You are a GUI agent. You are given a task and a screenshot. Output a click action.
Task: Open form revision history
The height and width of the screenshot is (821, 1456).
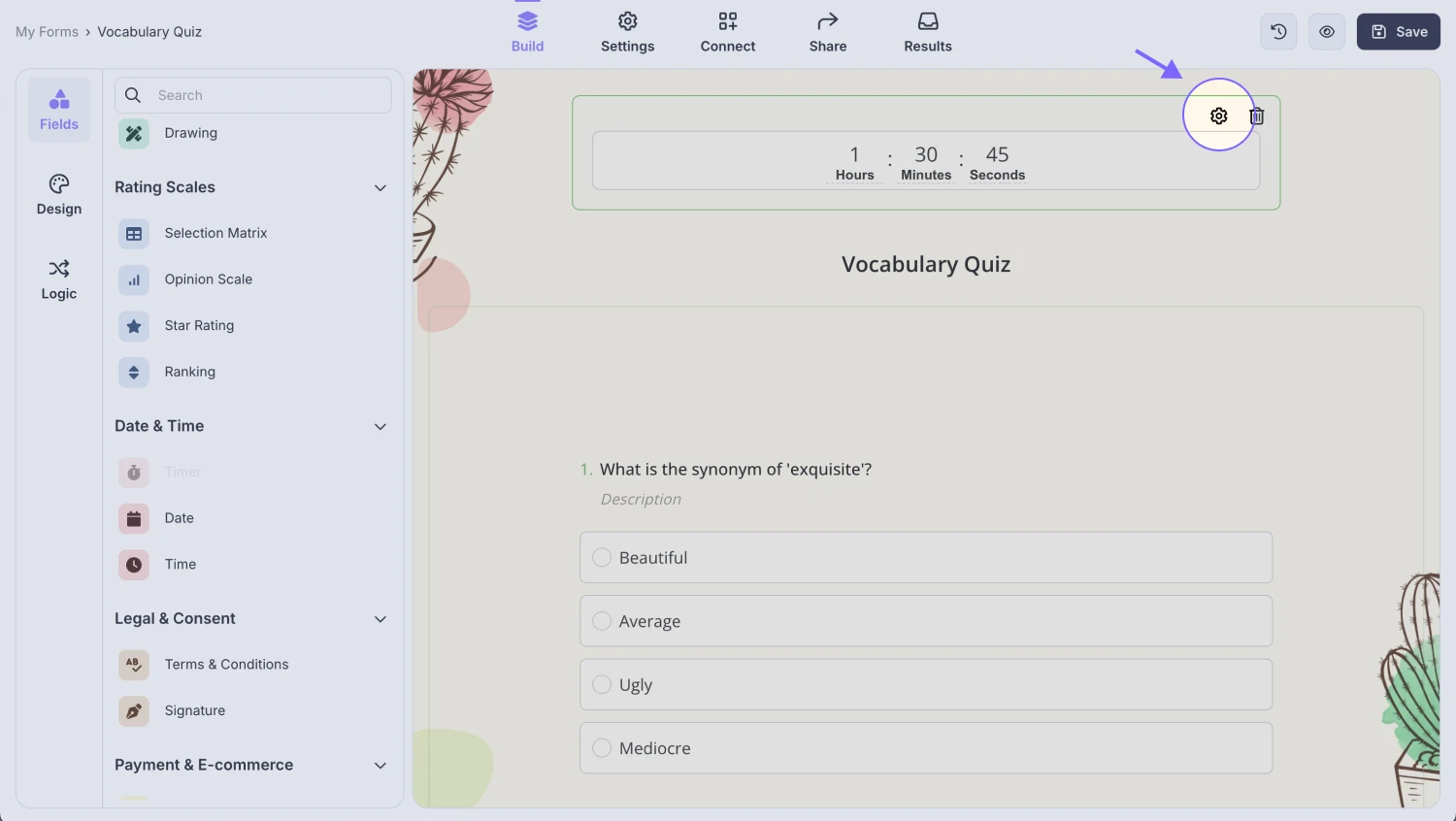point(1278,32)
